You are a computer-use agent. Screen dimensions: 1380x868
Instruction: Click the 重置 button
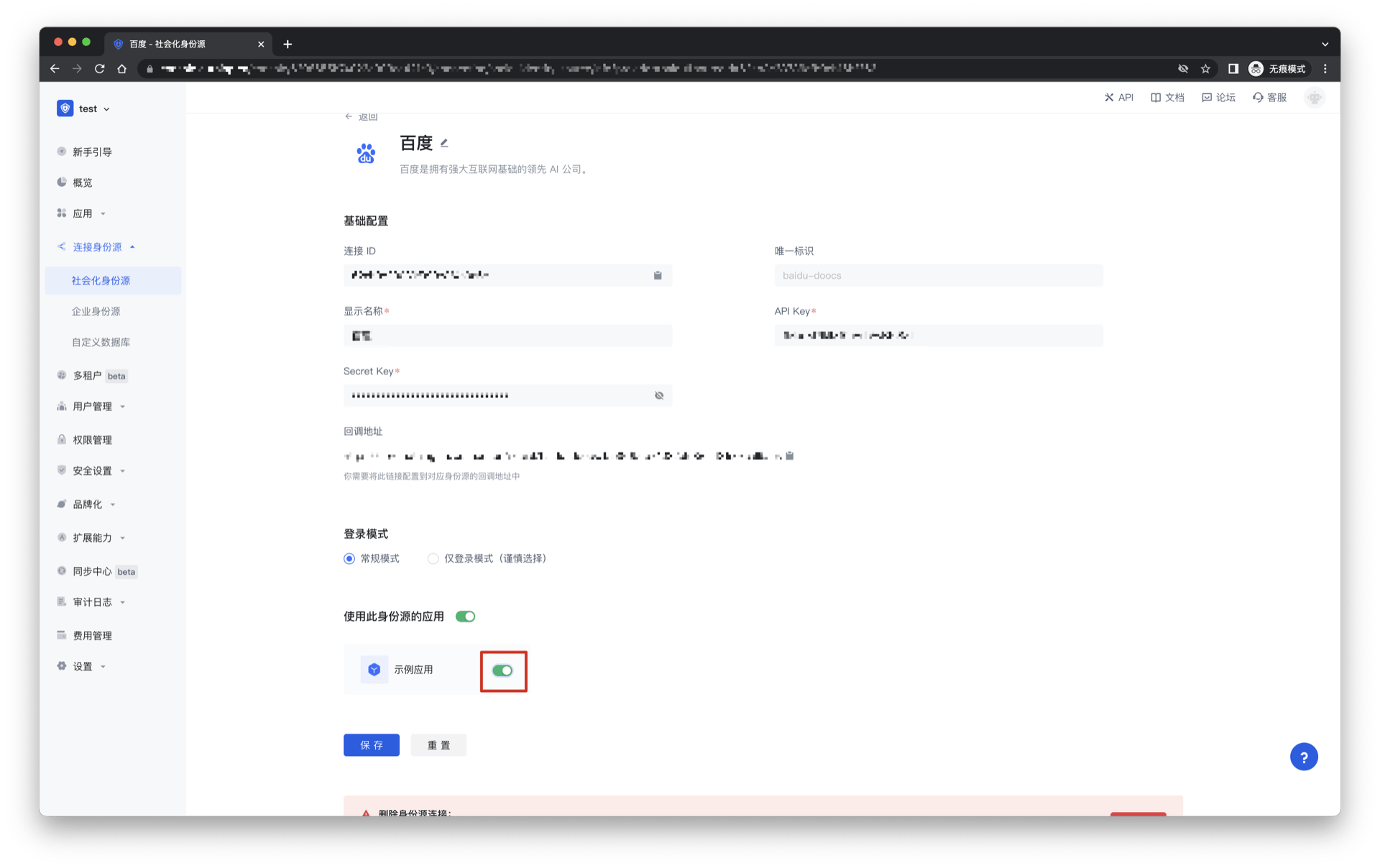(438, 745)
